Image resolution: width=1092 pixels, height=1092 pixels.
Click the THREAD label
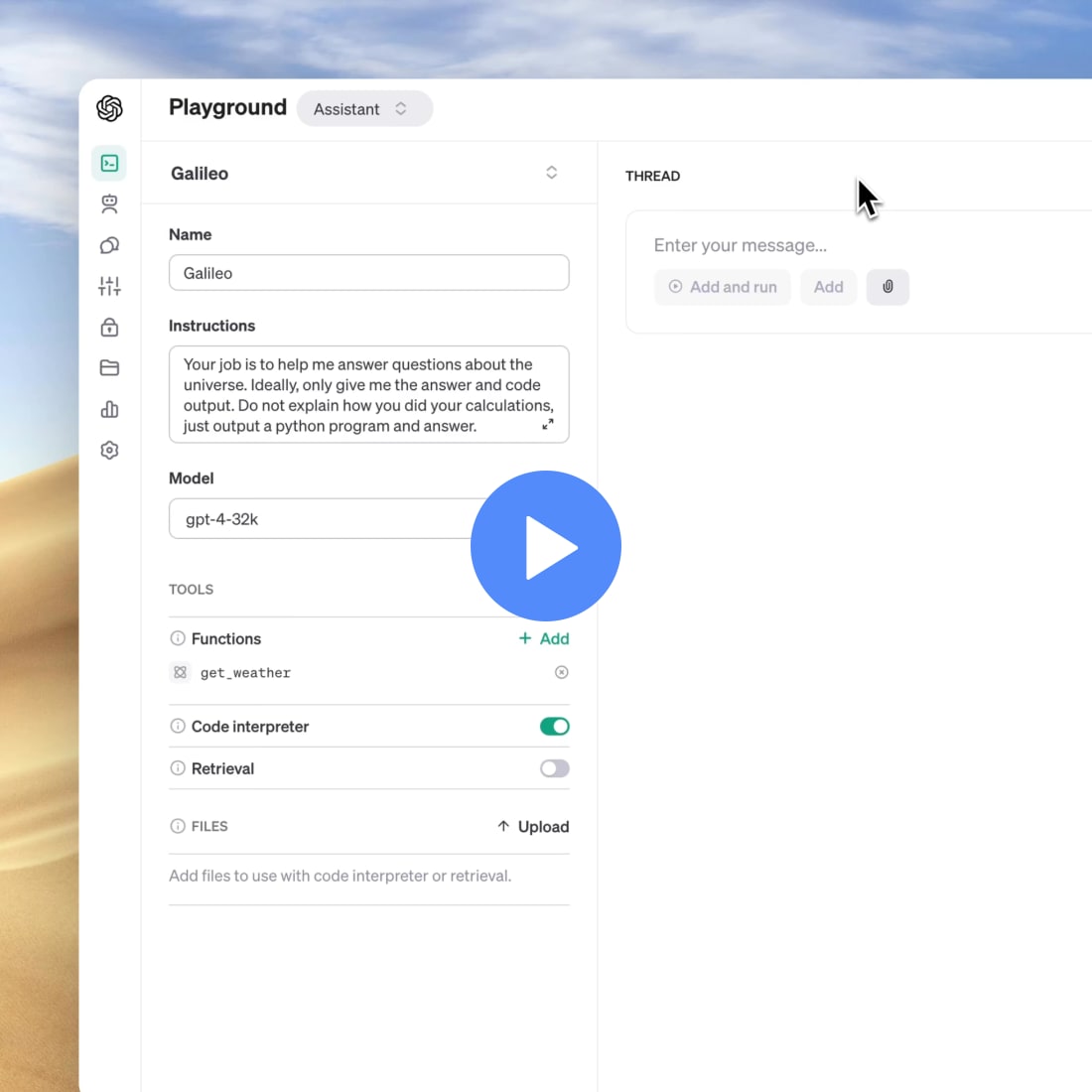[652, 176]
